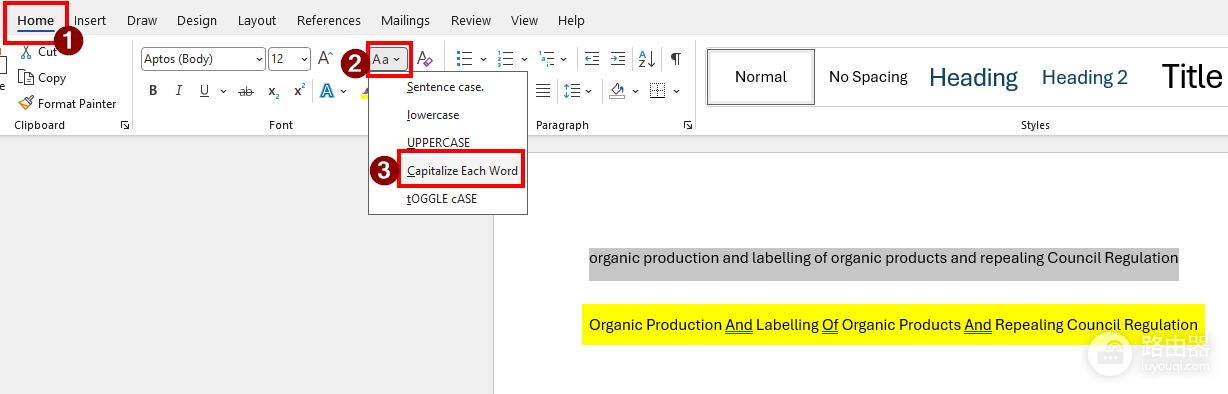1228x394 pixels.
Task: Expand the Bullets library arrow
Action: pyautogui.click(x=483, y=59)
